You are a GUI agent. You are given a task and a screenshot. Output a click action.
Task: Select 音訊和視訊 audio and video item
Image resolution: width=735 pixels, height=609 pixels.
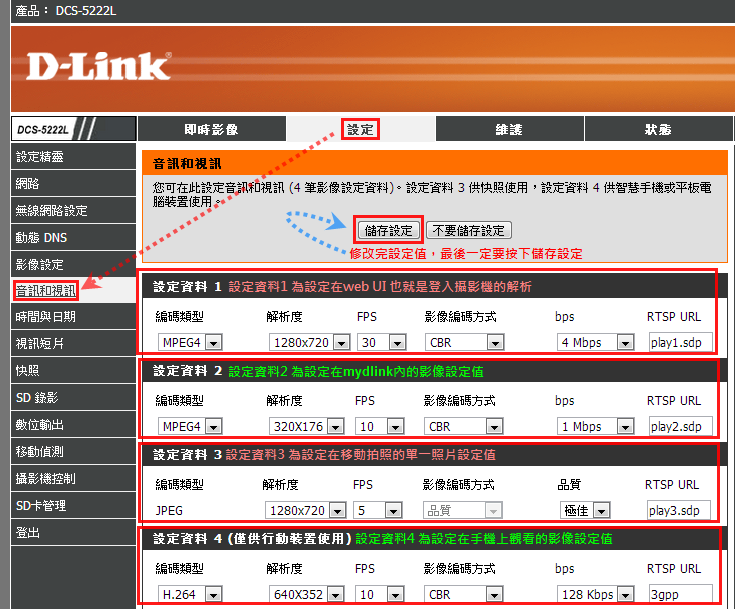point(45,291)
